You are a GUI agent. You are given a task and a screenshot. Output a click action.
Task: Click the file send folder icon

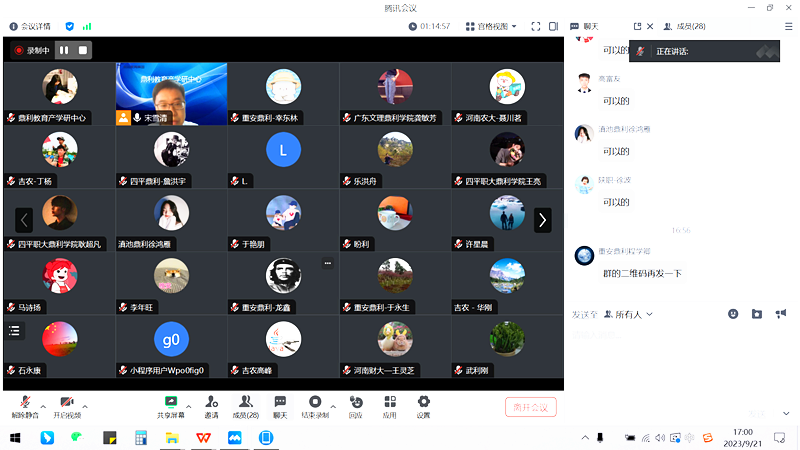pos(757,314)
